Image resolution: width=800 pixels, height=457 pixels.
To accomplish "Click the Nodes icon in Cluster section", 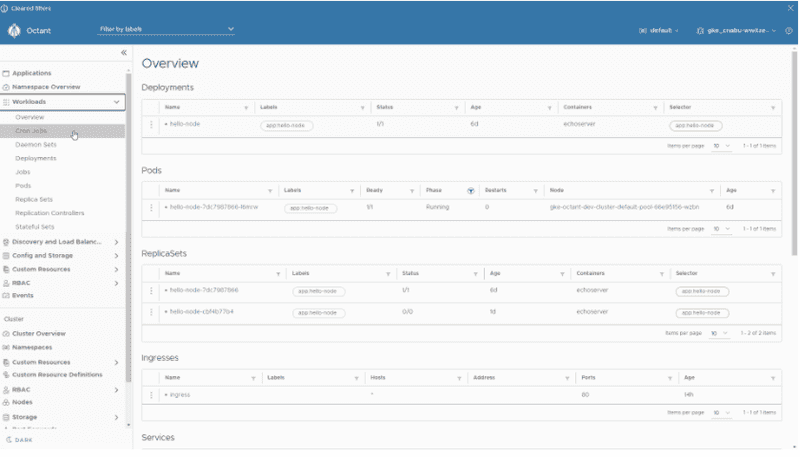I will coord(7,402).
